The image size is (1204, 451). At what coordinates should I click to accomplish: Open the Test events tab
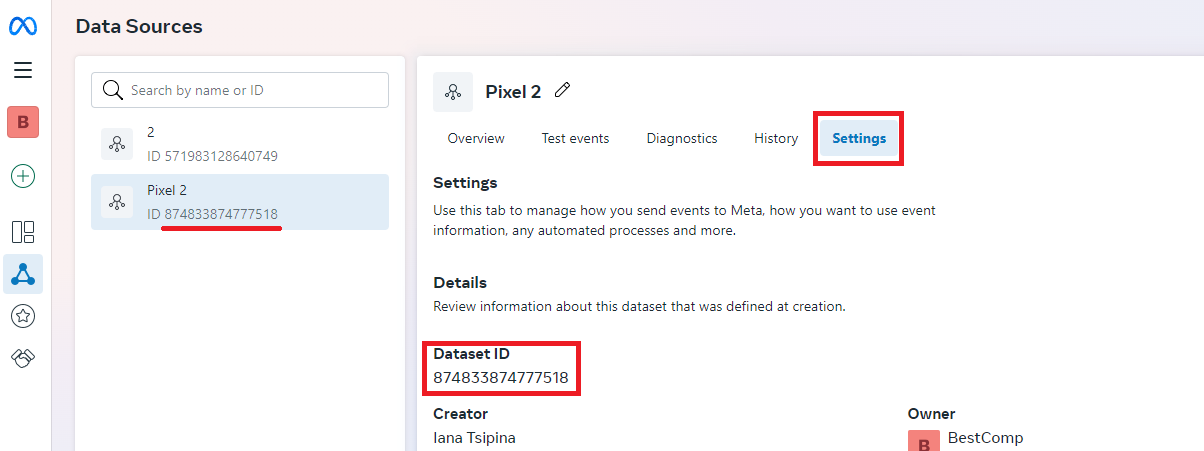tap(575, 139)
